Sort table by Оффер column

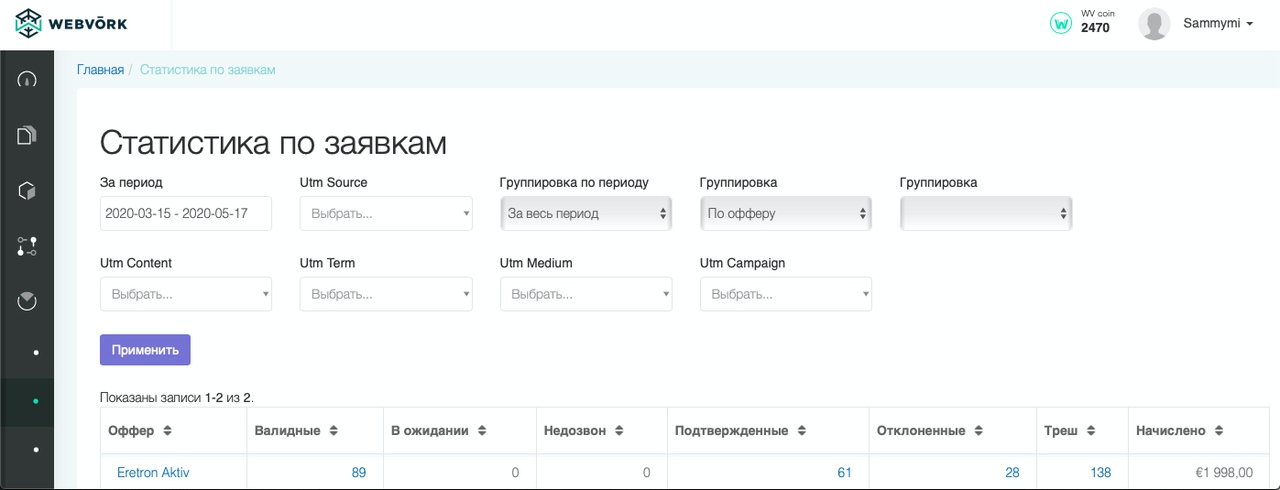pos(140,430)
